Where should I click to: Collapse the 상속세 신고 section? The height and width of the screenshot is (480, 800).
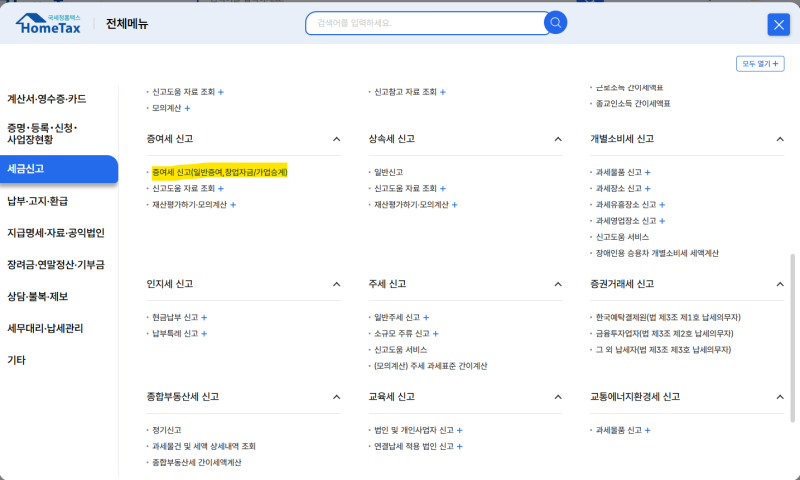558,139
